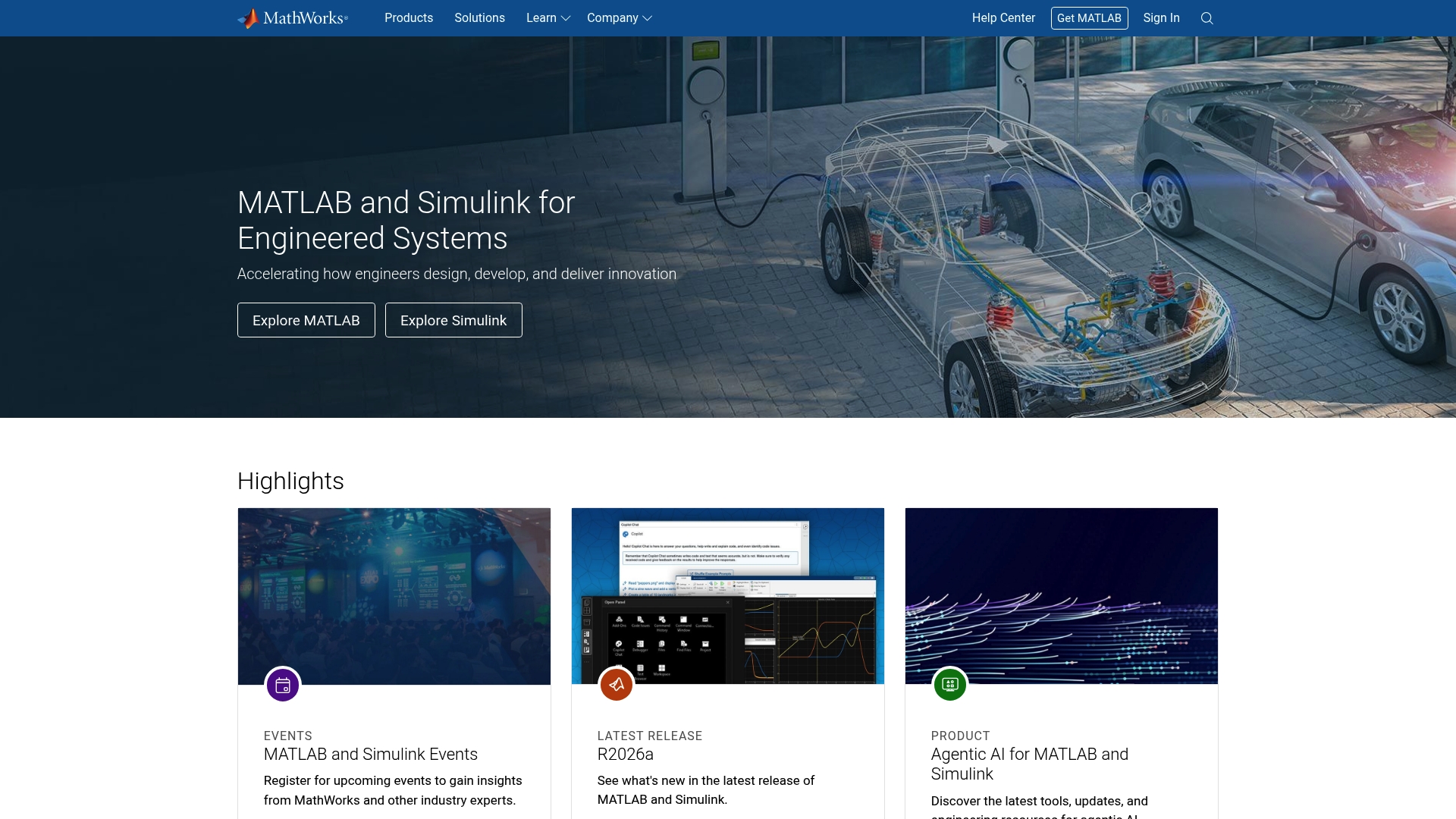Click the PRODUCT category label

[961, 736]
